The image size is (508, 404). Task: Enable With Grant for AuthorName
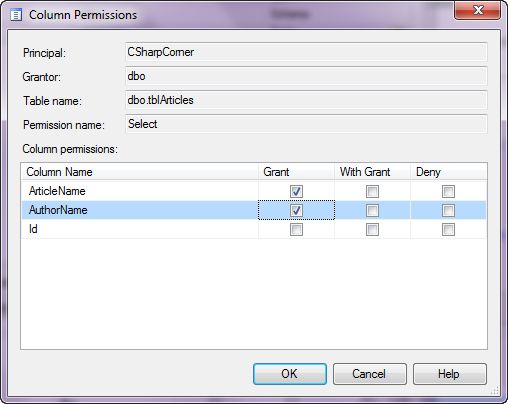point(372,210)
